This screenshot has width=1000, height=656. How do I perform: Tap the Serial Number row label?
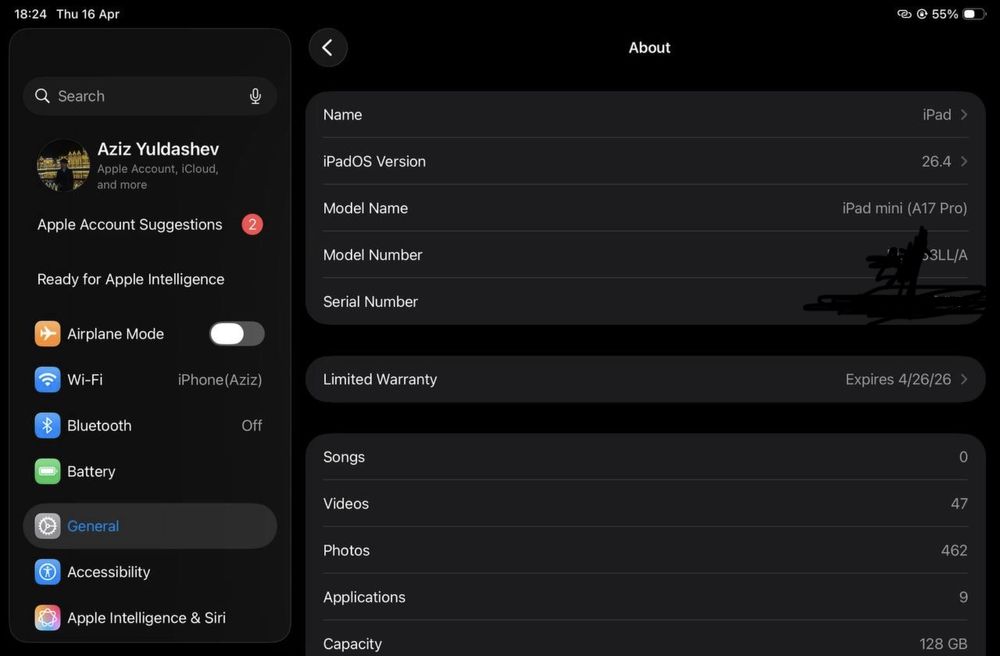tap(371, 302)
